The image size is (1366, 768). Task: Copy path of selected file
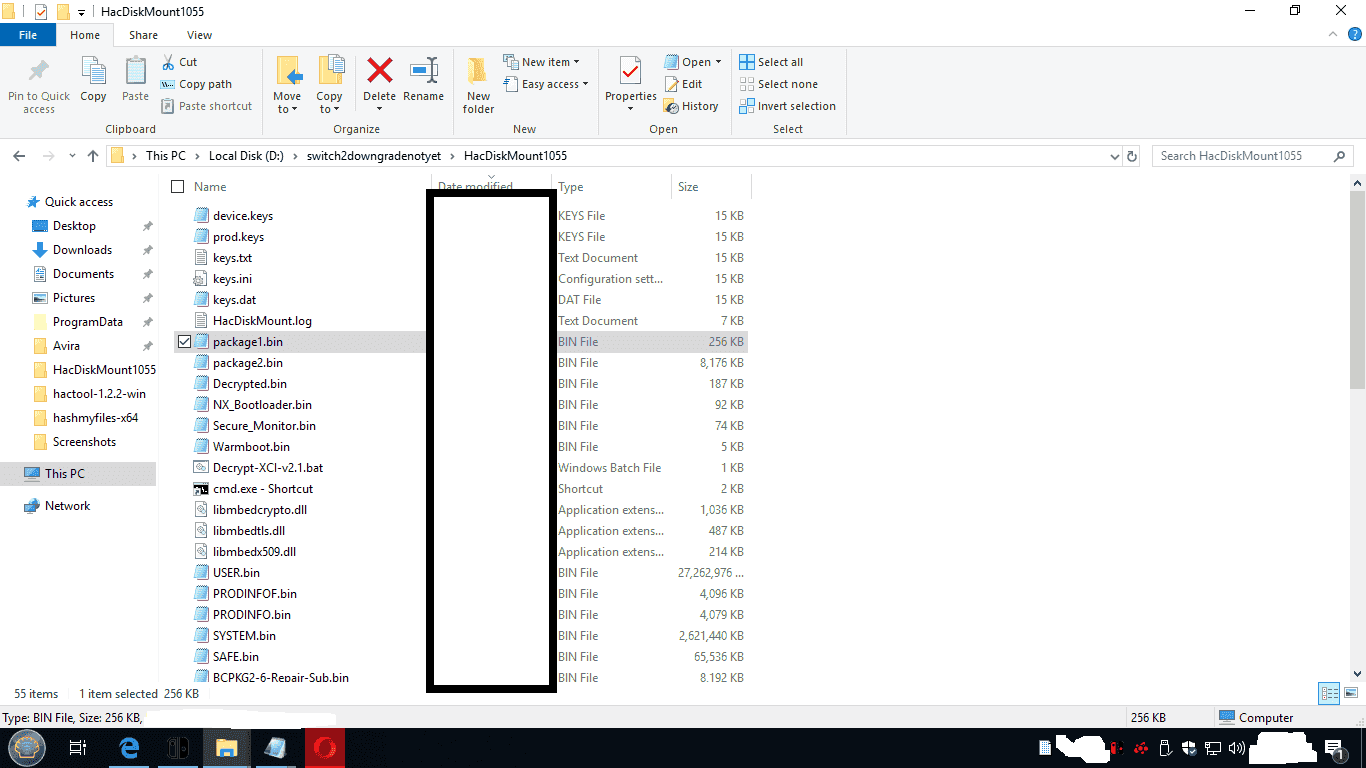tap(196, 84)
